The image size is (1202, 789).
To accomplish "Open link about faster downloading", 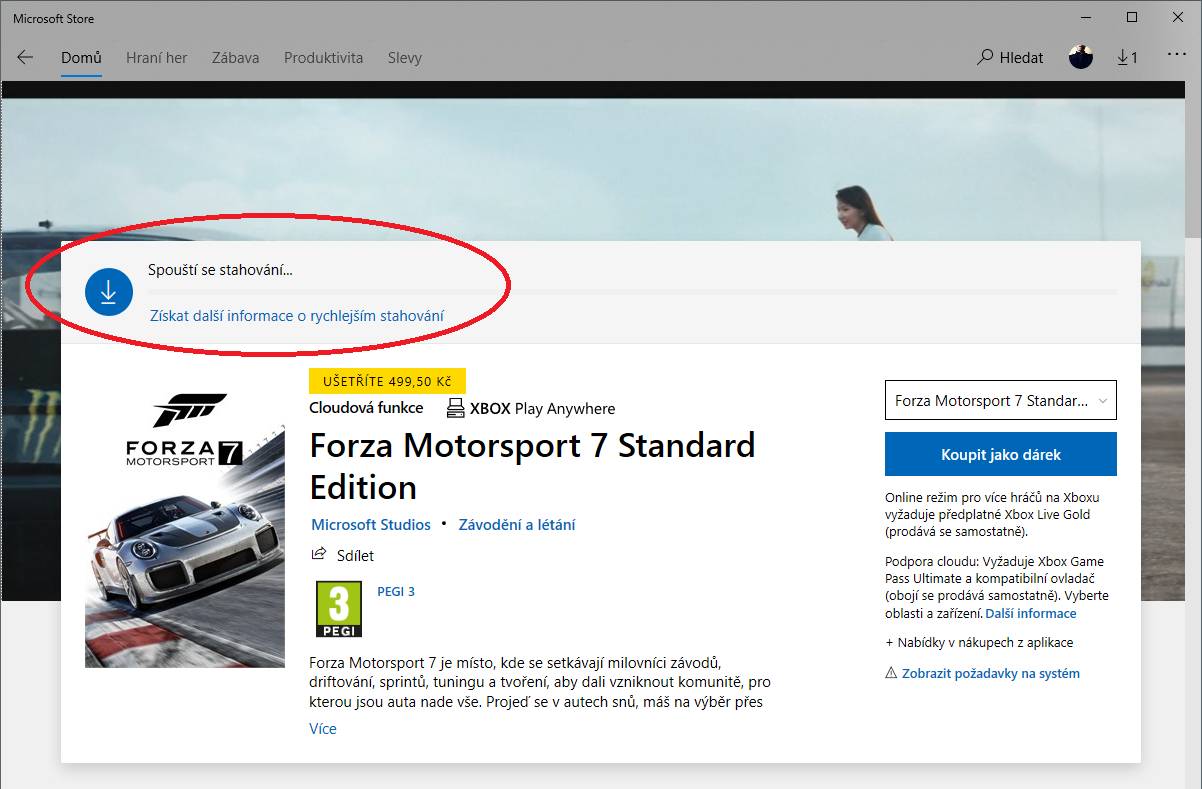I will click(x=297, y=316).
